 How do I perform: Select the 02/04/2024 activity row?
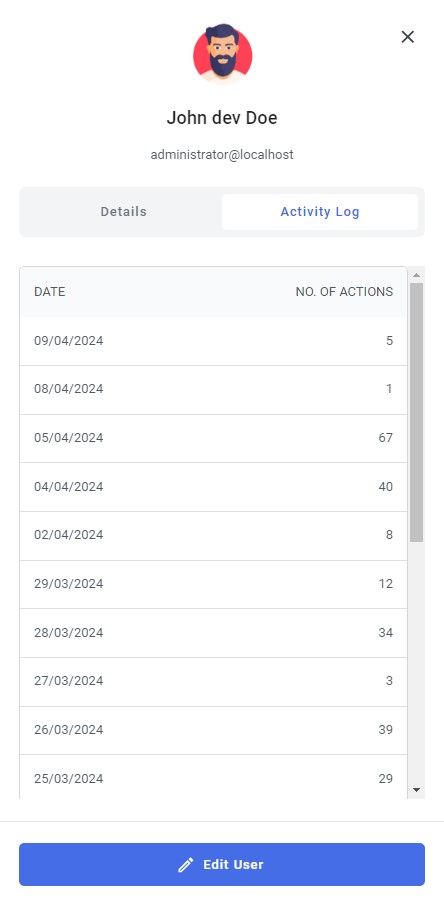point(214,535)
